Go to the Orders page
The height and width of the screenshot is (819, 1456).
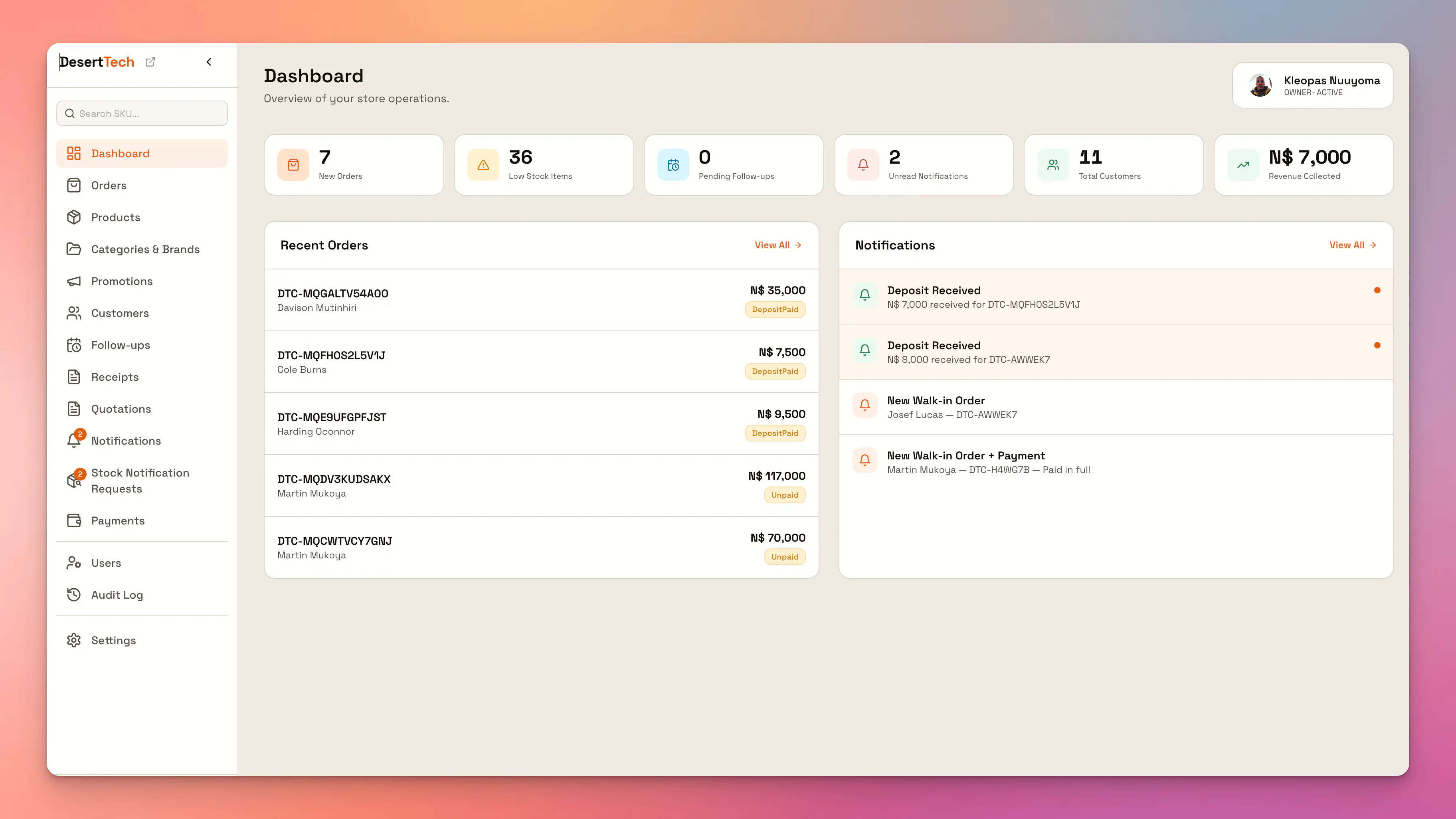pyautogui.click(x=142, y=185)
